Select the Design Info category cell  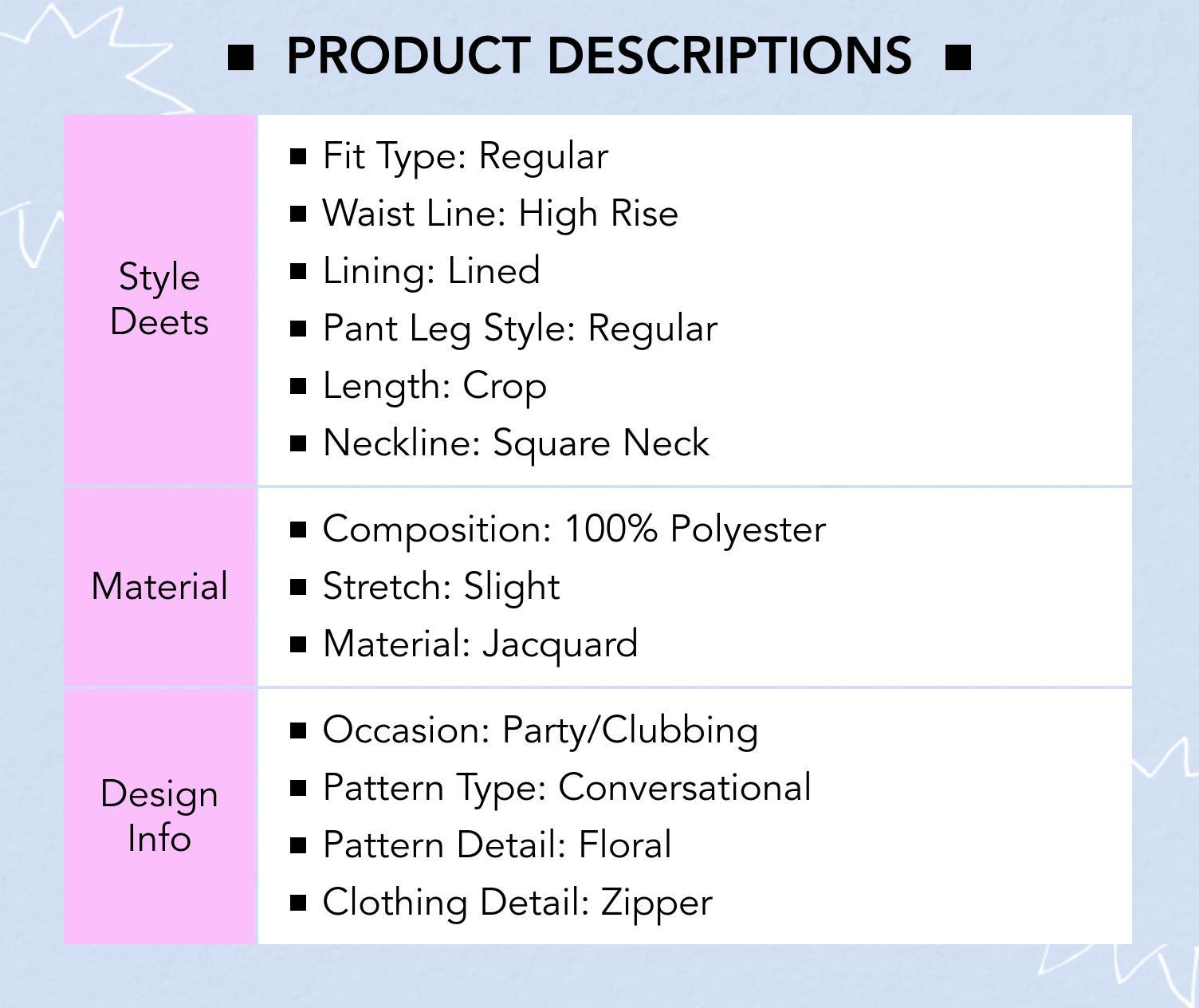(159, 817)
